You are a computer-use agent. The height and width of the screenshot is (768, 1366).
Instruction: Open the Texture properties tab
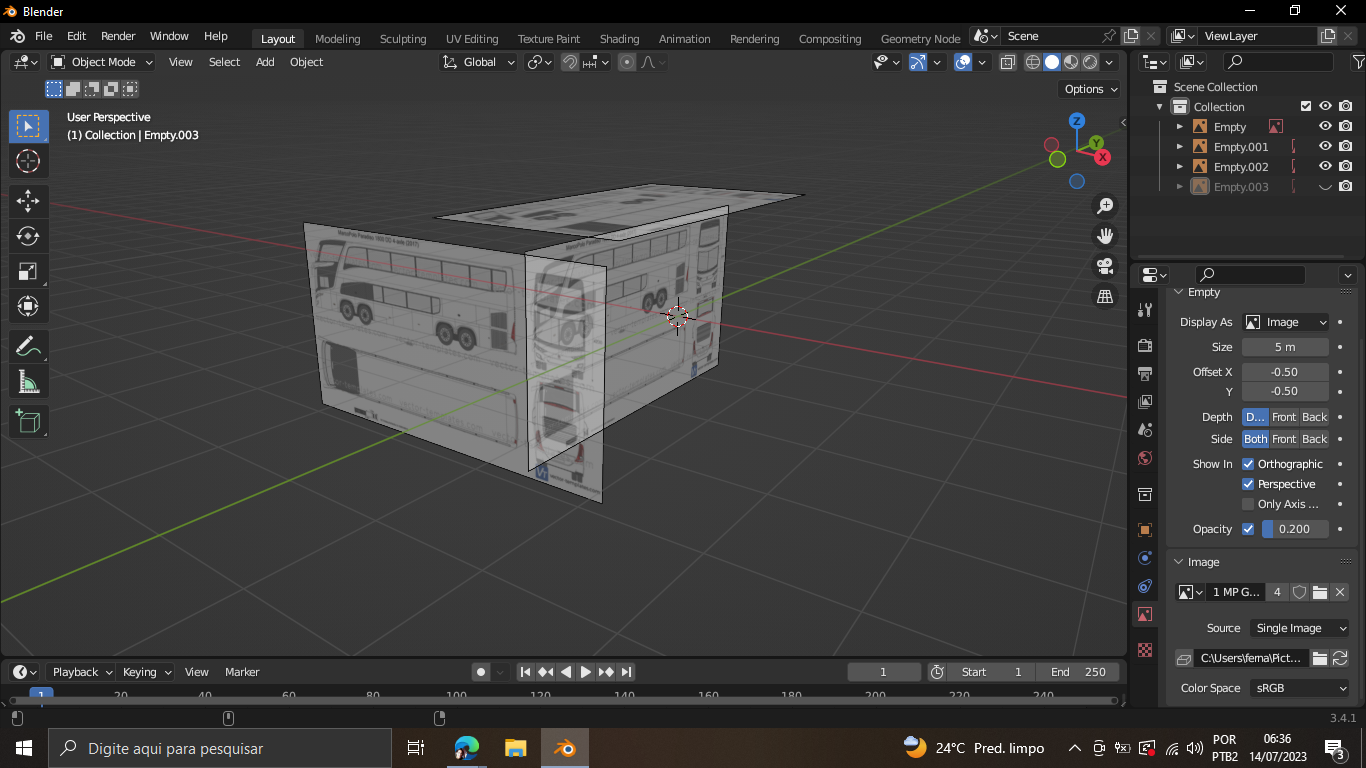pyautogui.click(x=1145, y=650)
